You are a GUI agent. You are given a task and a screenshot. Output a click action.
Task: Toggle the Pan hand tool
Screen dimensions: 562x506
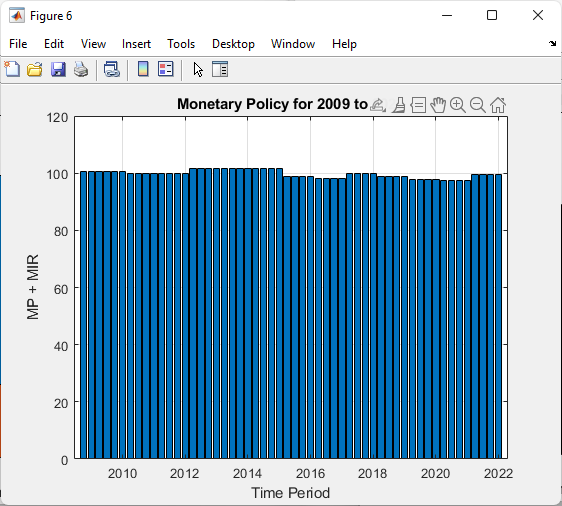click(x=438, y=105)
